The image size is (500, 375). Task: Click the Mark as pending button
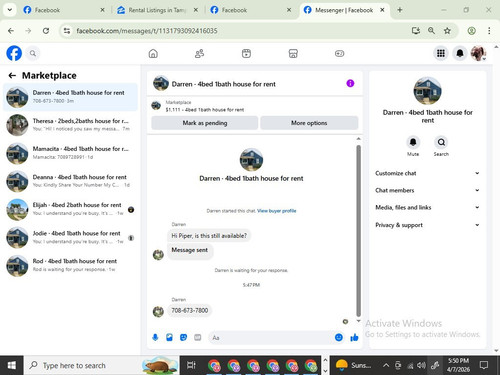(205, 123)
